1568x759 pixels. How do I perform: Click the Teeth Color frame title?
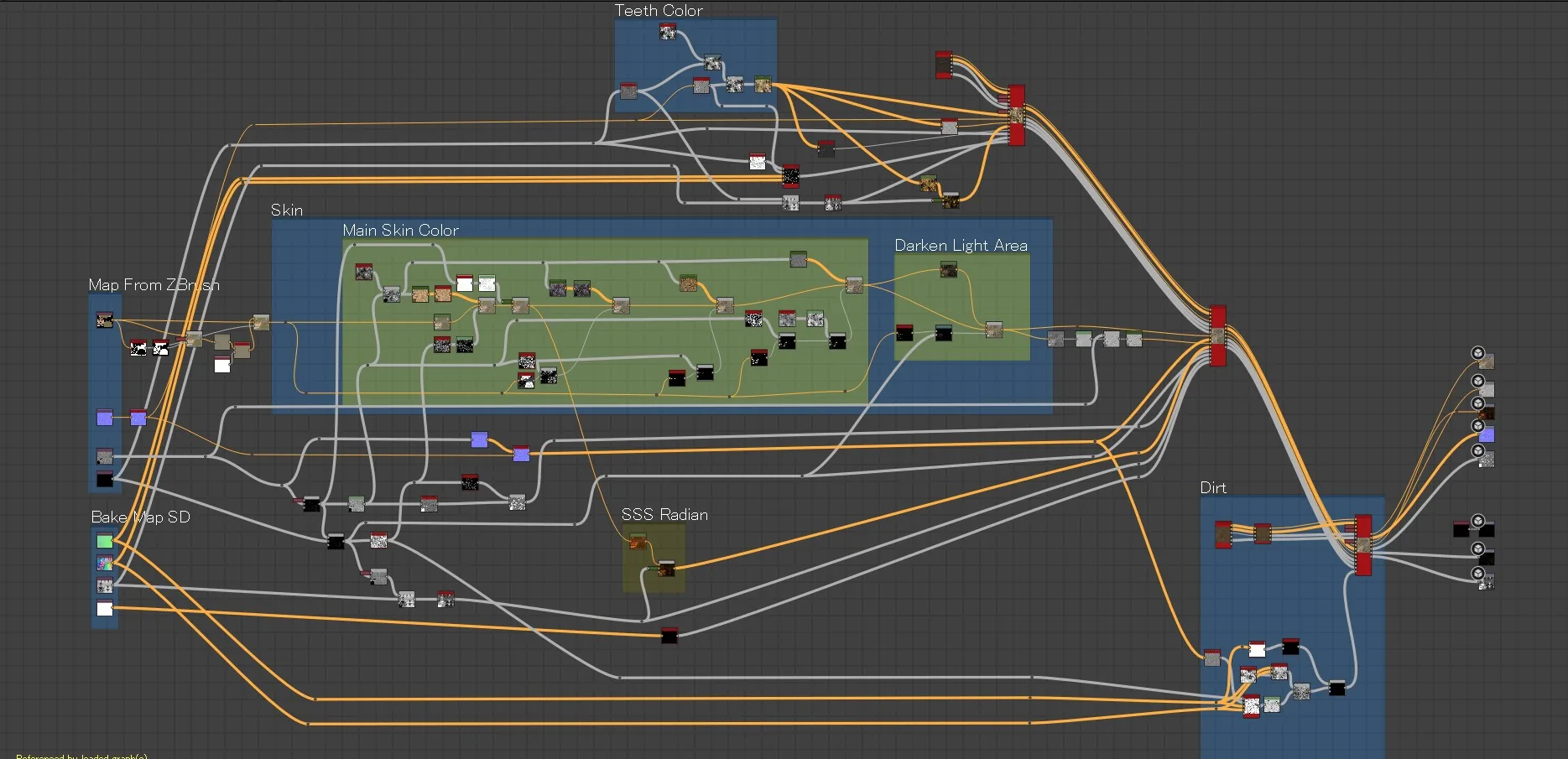[659, 11]
